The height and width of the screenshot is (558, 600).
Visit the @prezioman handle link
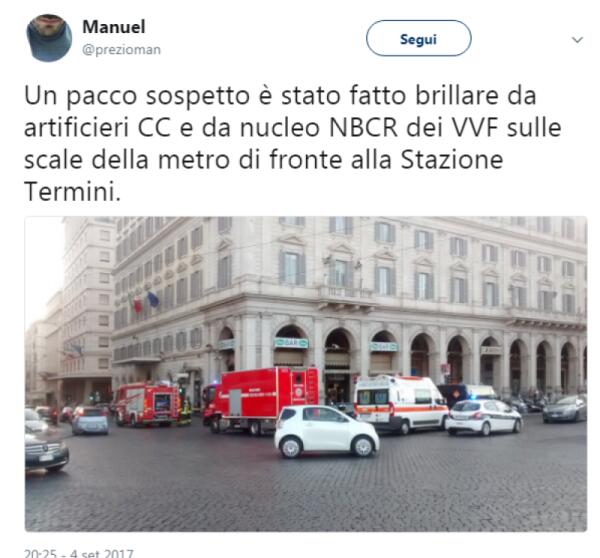[x=121, y=50]
